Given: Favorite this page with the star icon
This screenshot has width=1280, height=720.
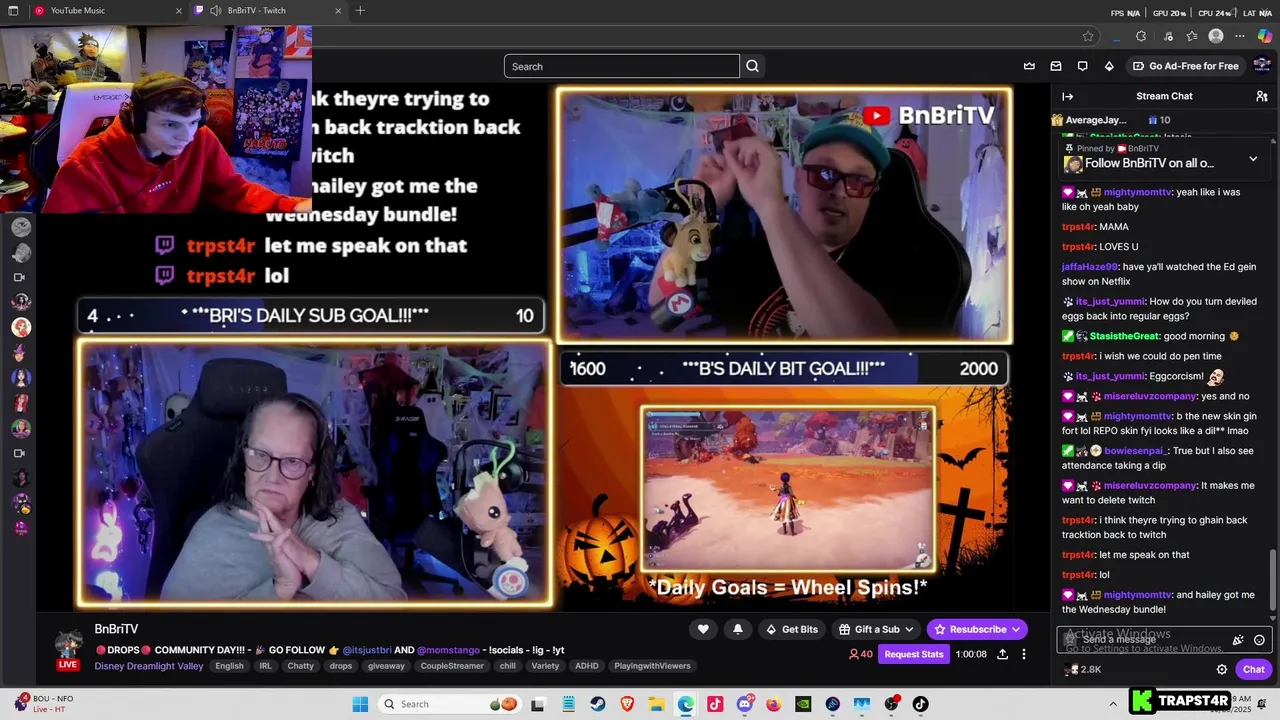Looking at the screenshot, I should [1088, 36].
